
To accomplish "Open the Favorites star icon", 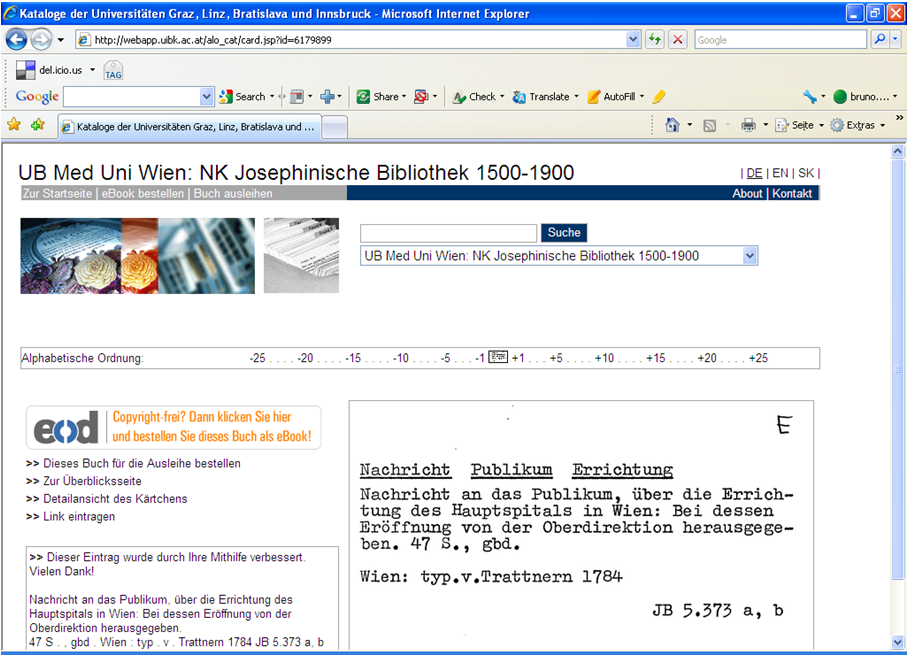I will [x=14, y=125].
